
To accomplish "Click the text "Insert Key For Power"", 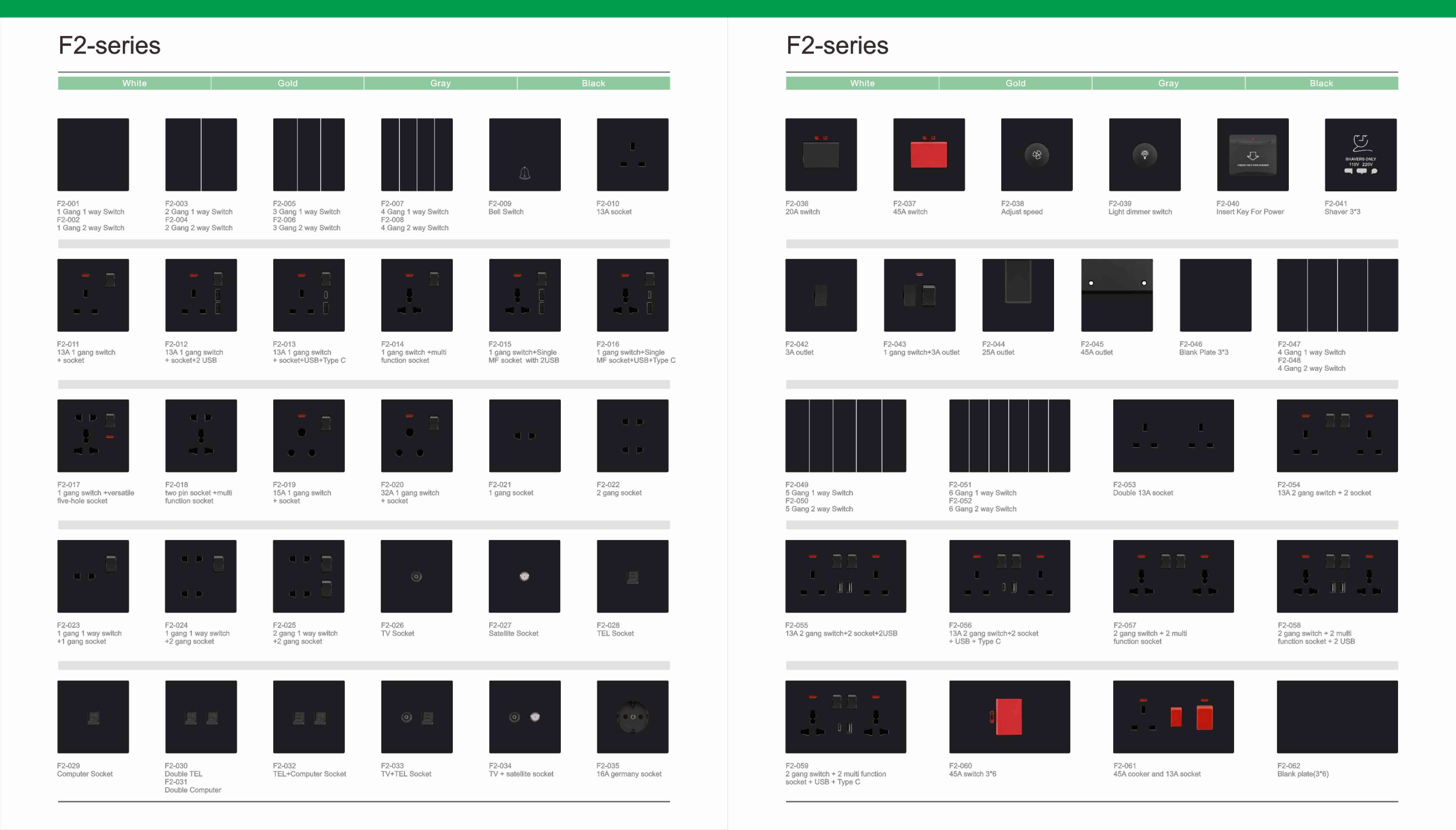I will pos(1250,212).
